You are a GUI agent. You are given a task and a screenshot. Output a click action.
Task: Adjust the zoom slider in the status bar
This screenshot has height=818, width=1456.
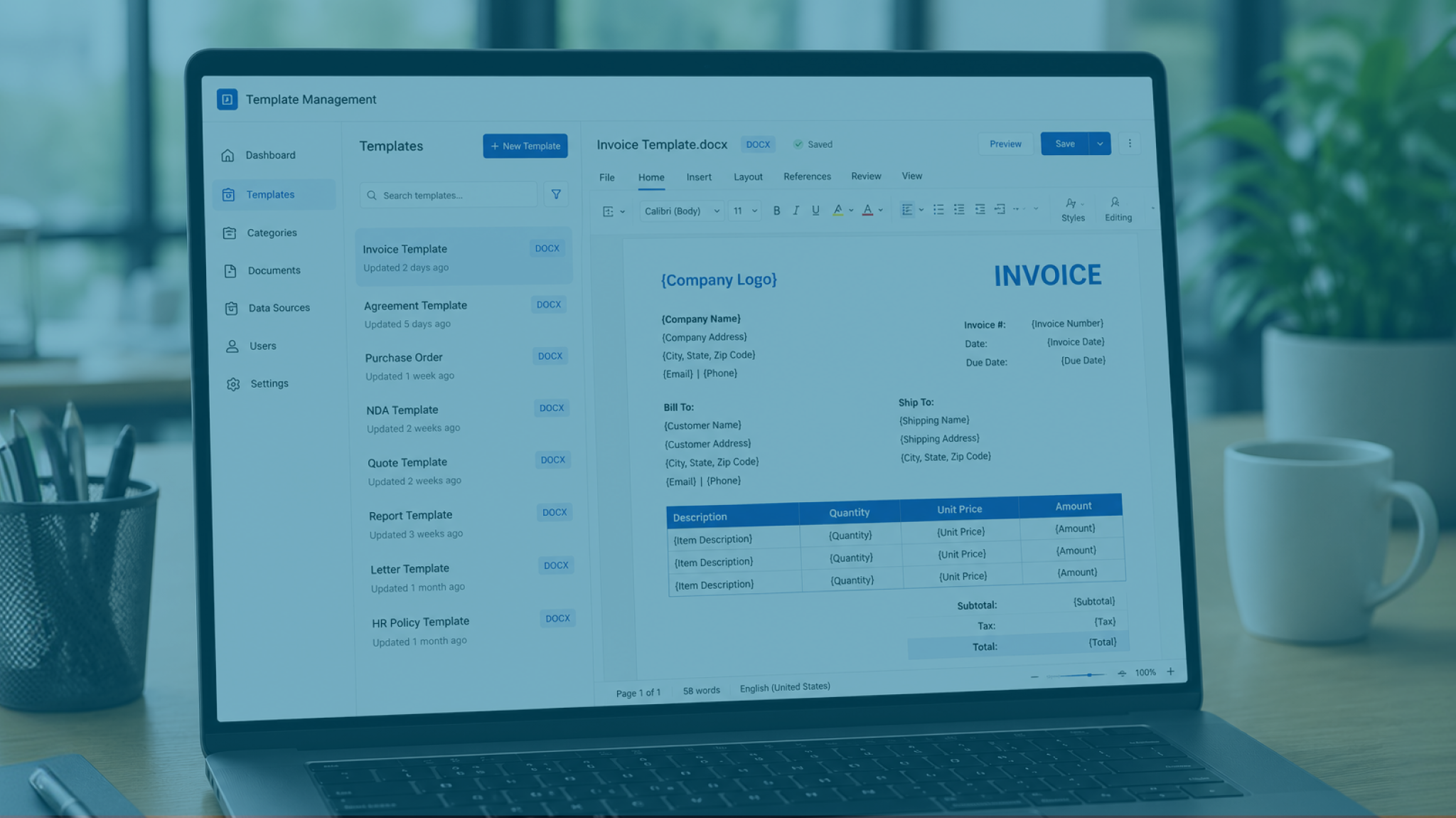tap(1078, 675)
